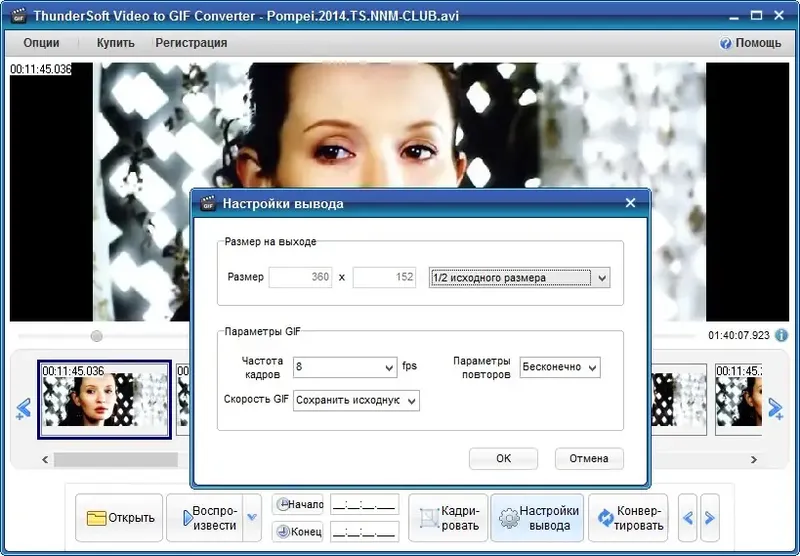Click the next frame arrow in bottom toolbar
Viewport: 800px width, 556px height.
[710, 518]
